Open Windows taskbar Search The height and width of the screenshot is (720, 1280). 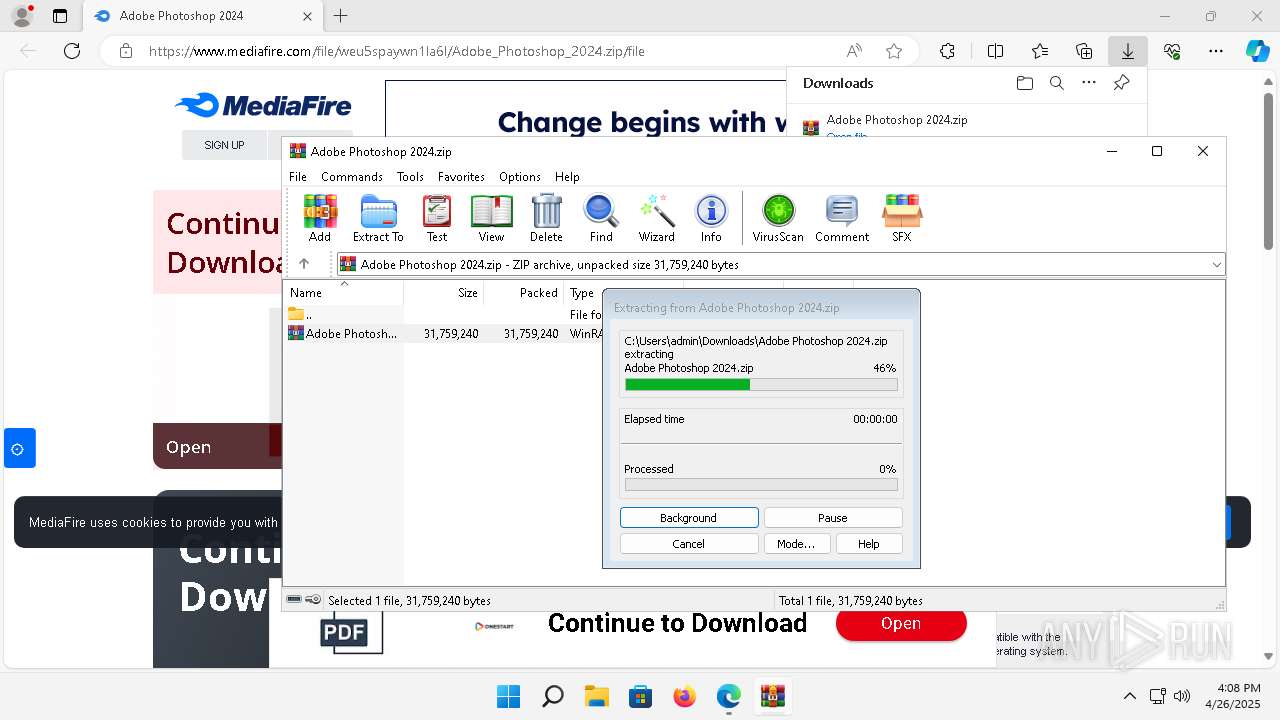pyautogui.click(x=553, y=696)
